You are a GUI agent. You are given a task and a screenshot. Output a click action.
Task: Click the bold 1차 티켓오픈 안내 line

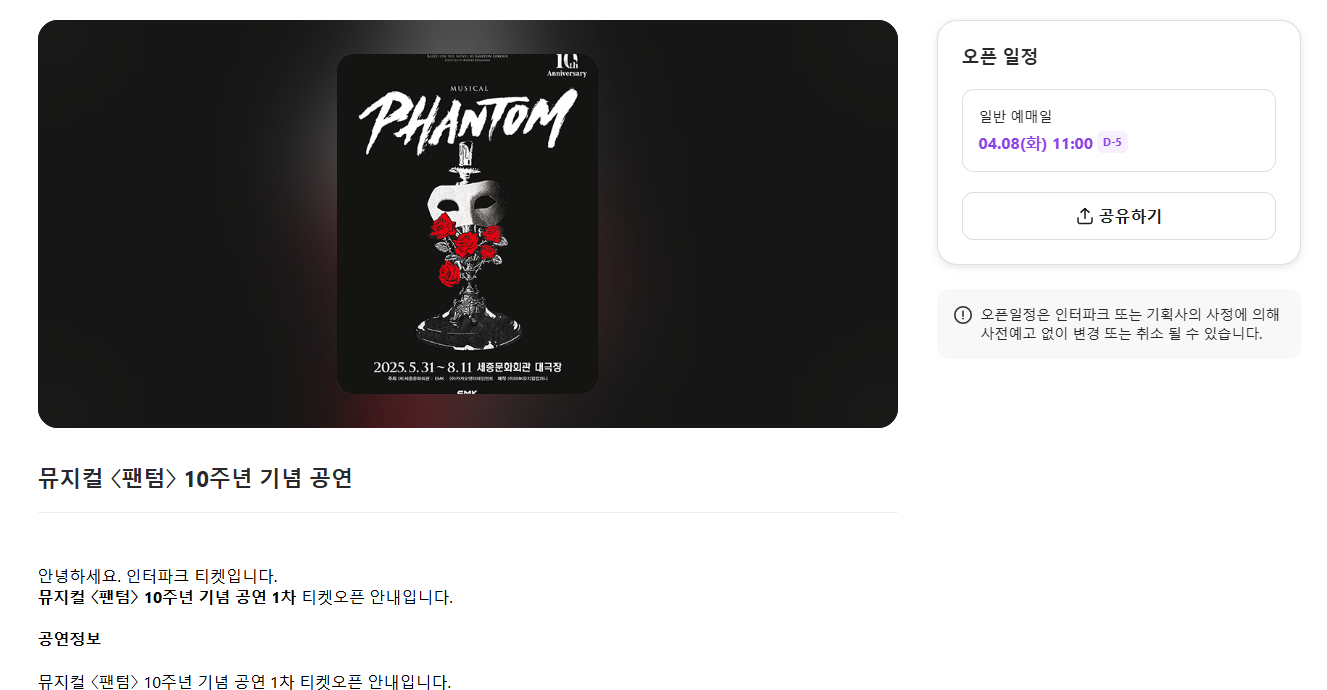click(x=246, y=598)
